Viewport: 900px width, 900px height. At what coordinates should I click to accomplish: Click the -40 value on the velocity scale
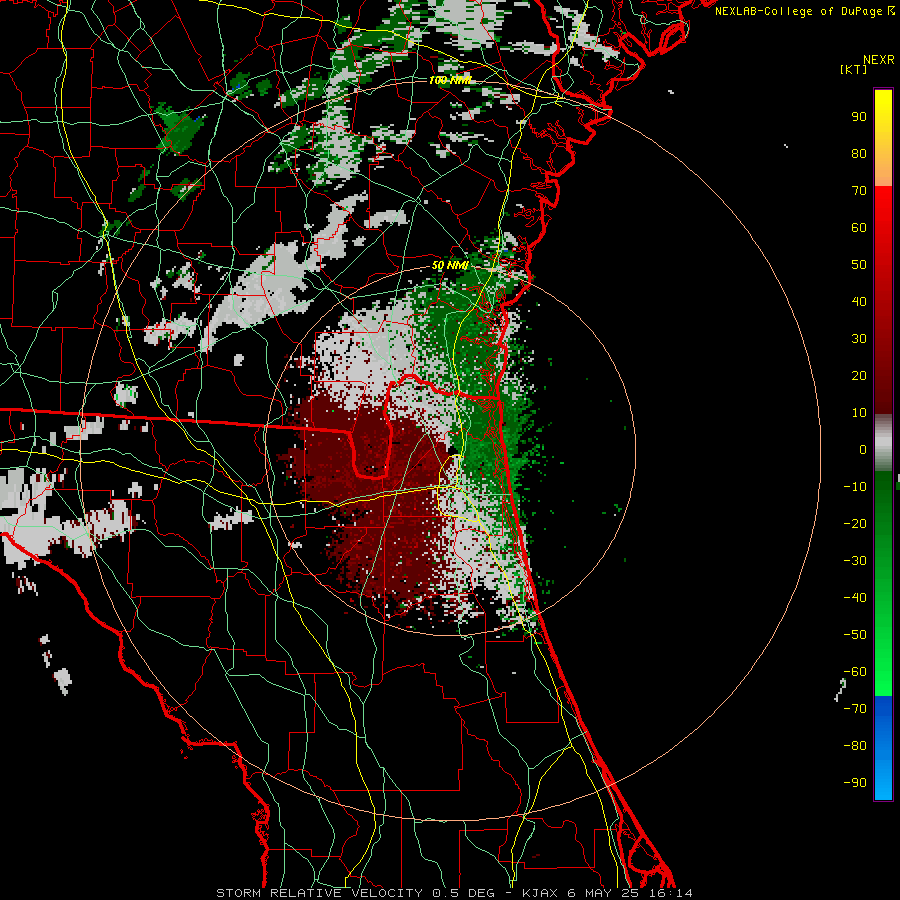[855, 598]
